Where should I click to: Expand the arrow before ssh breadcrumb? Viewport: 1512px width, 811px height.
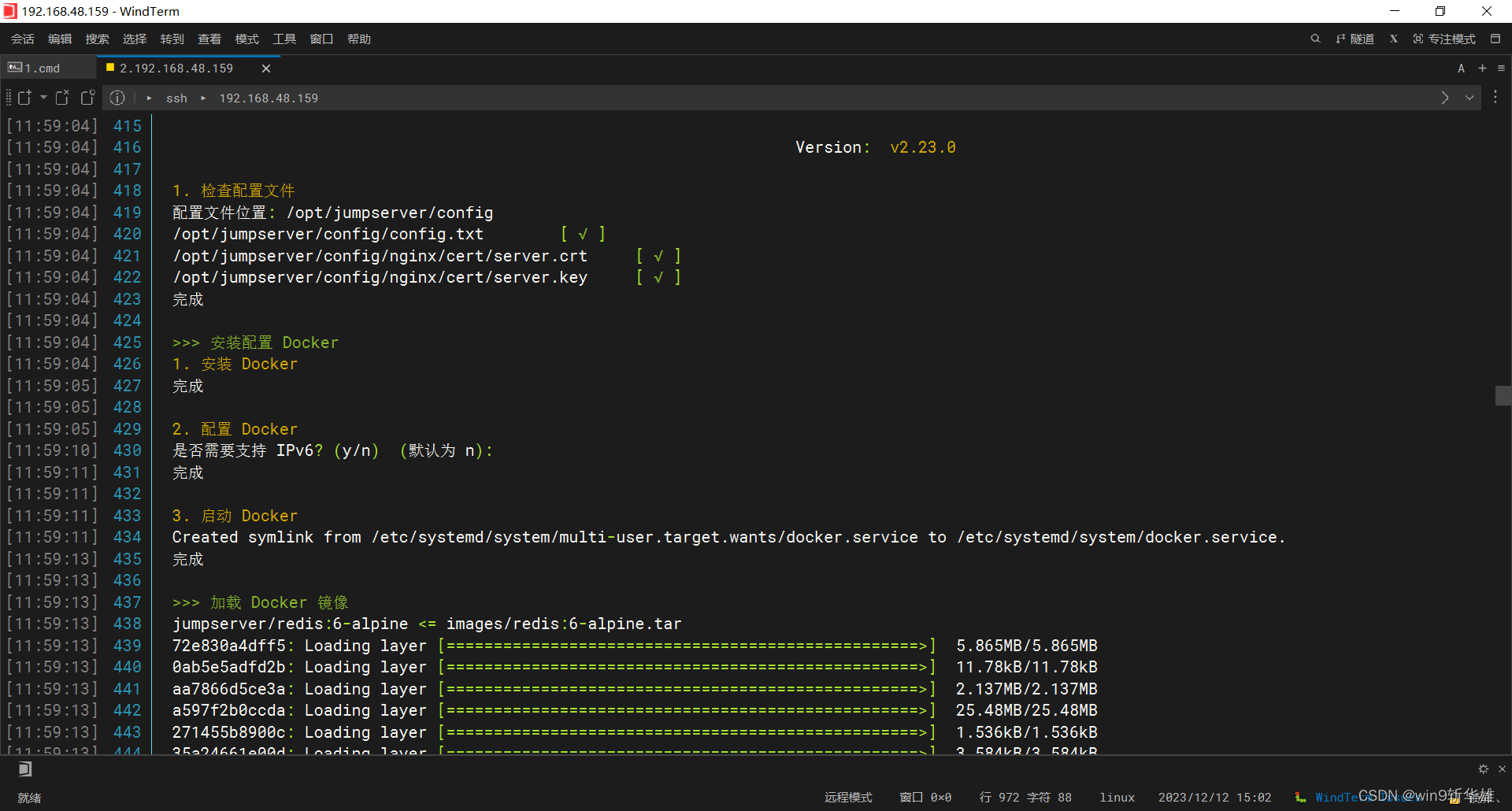click(149, 98)
